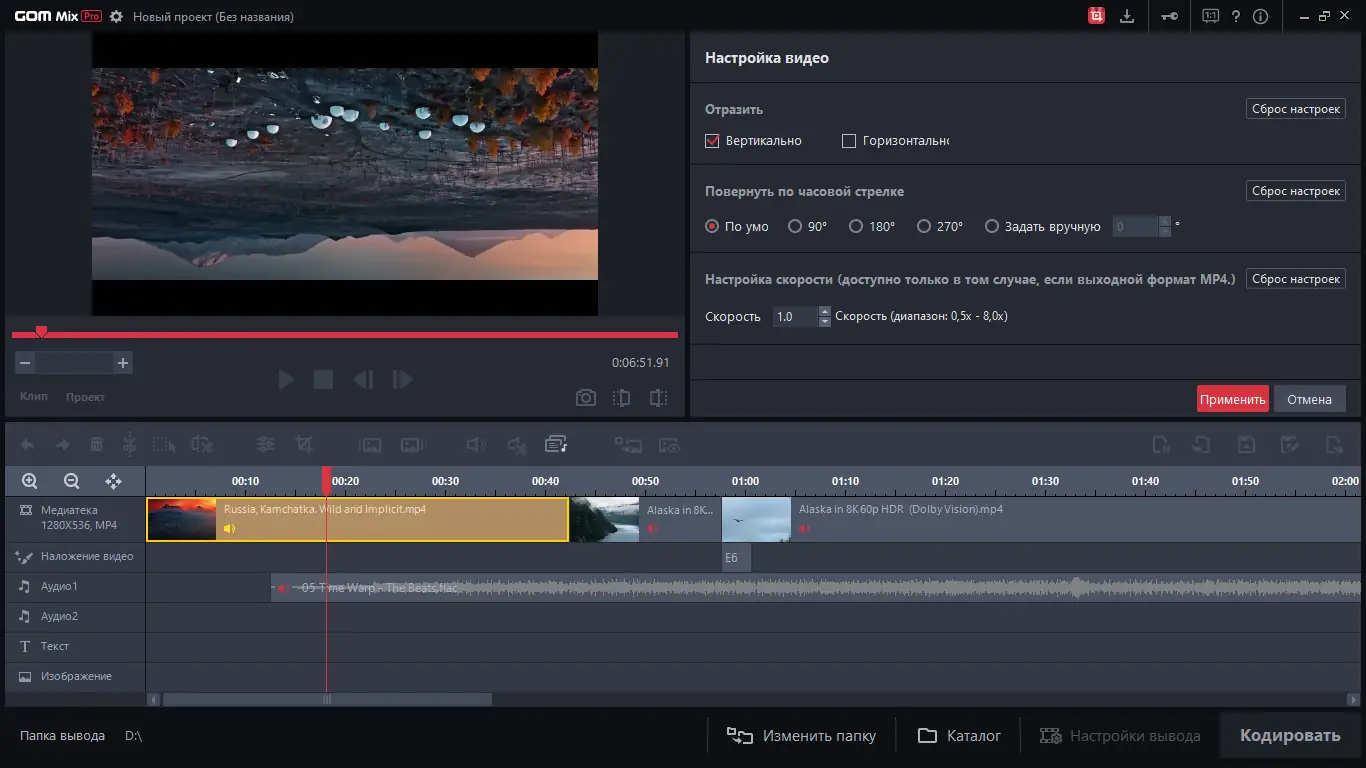Uncheck the Вертикально flip checkbox
The width and height of the screenshot is (1366, 768).
(x=713, y=141)
